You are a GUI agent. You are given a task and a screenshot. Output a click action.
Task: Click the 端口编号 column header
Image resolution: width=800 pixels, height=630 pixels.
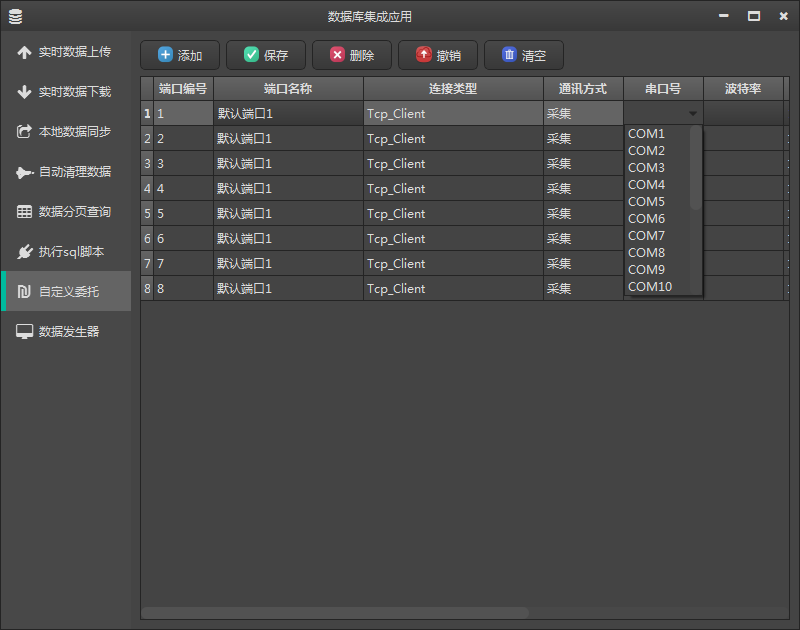[183, 89]
